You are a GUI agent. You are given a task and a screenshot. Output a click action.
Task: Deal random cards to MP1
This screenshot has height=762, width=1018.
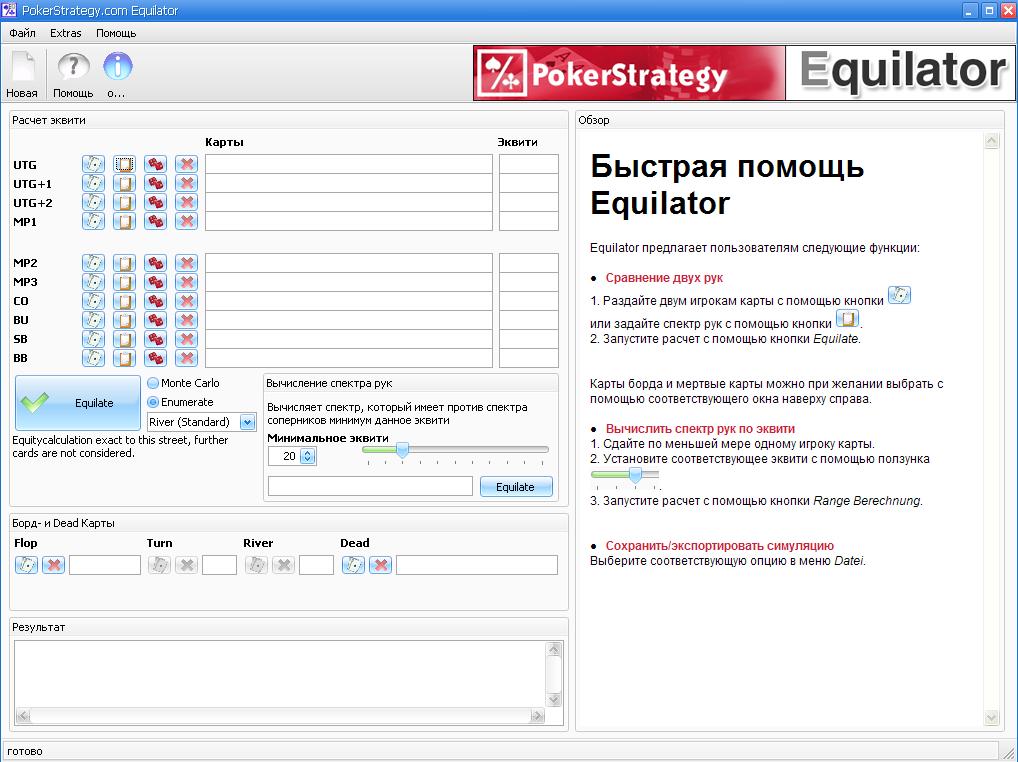click(x=155, y=221)
